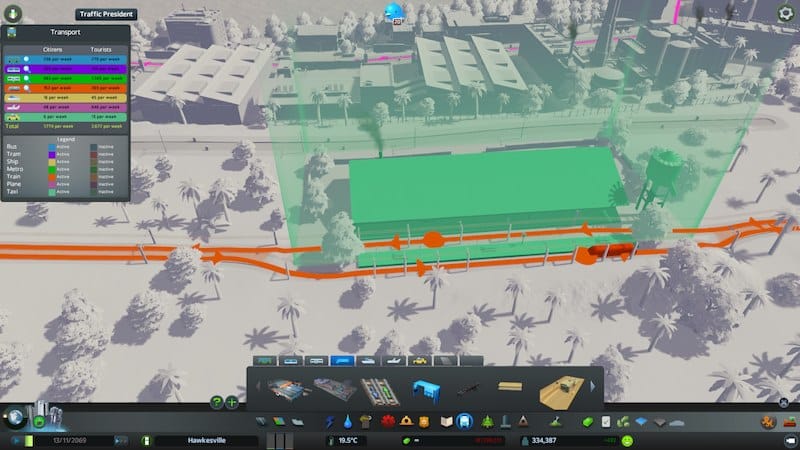Viewport: 800px width, 450px height.
Task: Toggle metro line visibility magnifier
Action: pyautogui.click(x=27, y=78)
